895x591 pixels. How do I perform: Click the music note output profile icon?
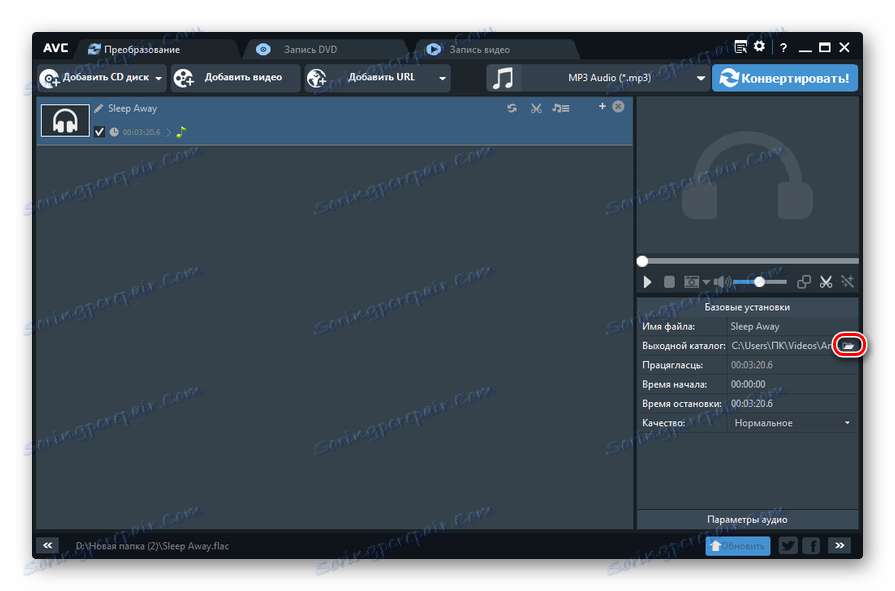tap(503, 78)
